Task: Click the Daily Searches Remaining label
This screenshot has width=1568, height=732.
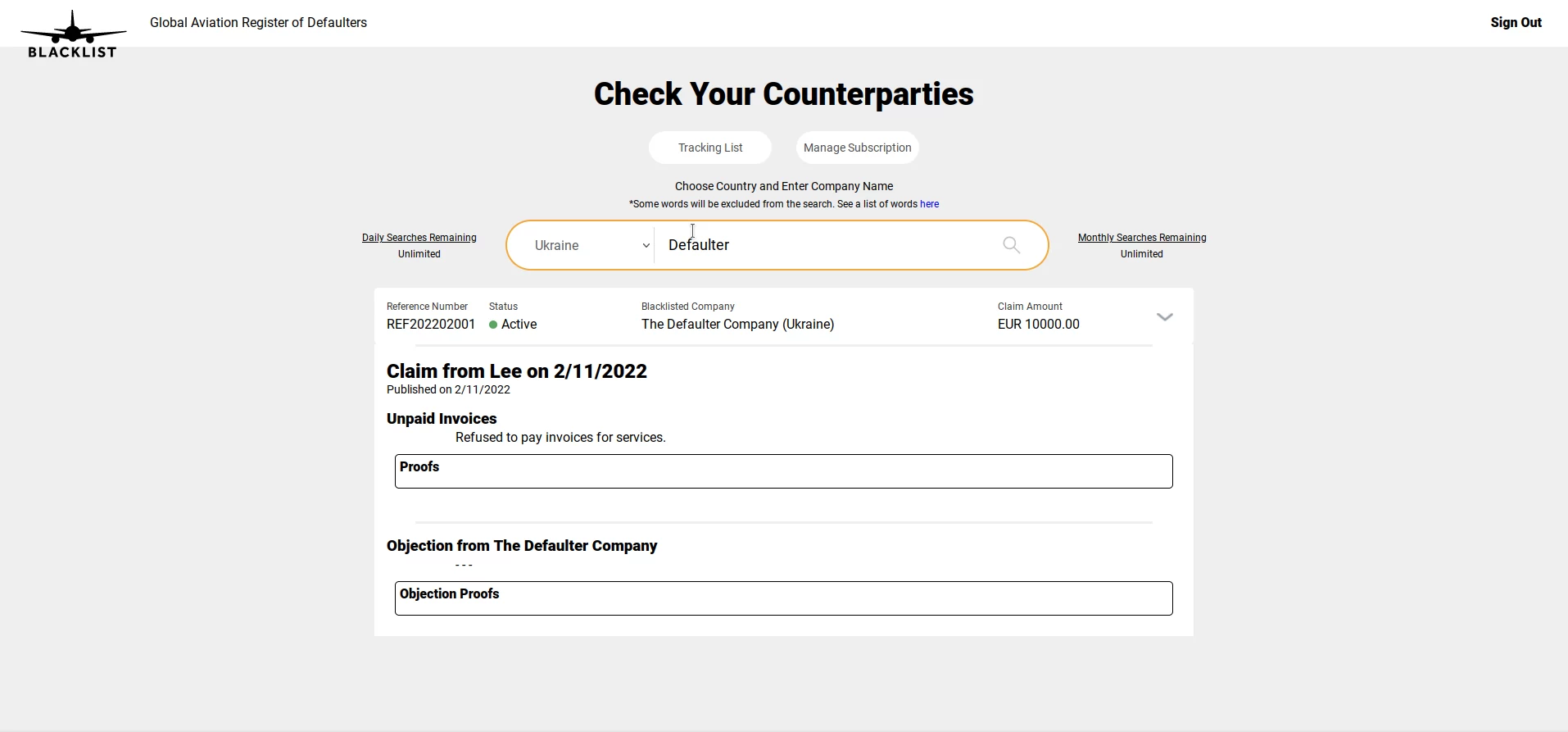Action: coord(419,238)
